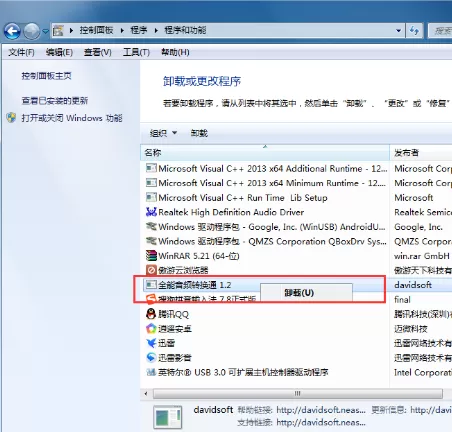452x432 pixels.
Task: Sort by the 发布者 column header
Action: pyautogui.click(x=421, y=153)
